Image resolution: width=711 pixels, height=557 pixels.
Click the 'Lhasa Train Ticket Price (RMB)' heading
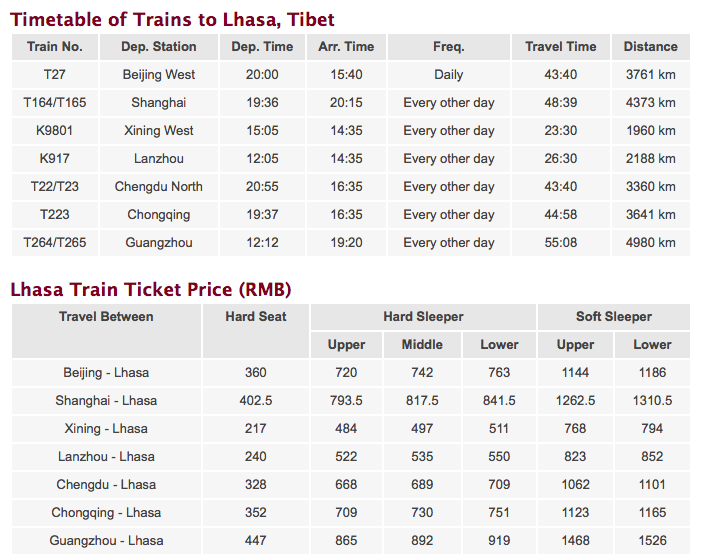tap(150, 290)
